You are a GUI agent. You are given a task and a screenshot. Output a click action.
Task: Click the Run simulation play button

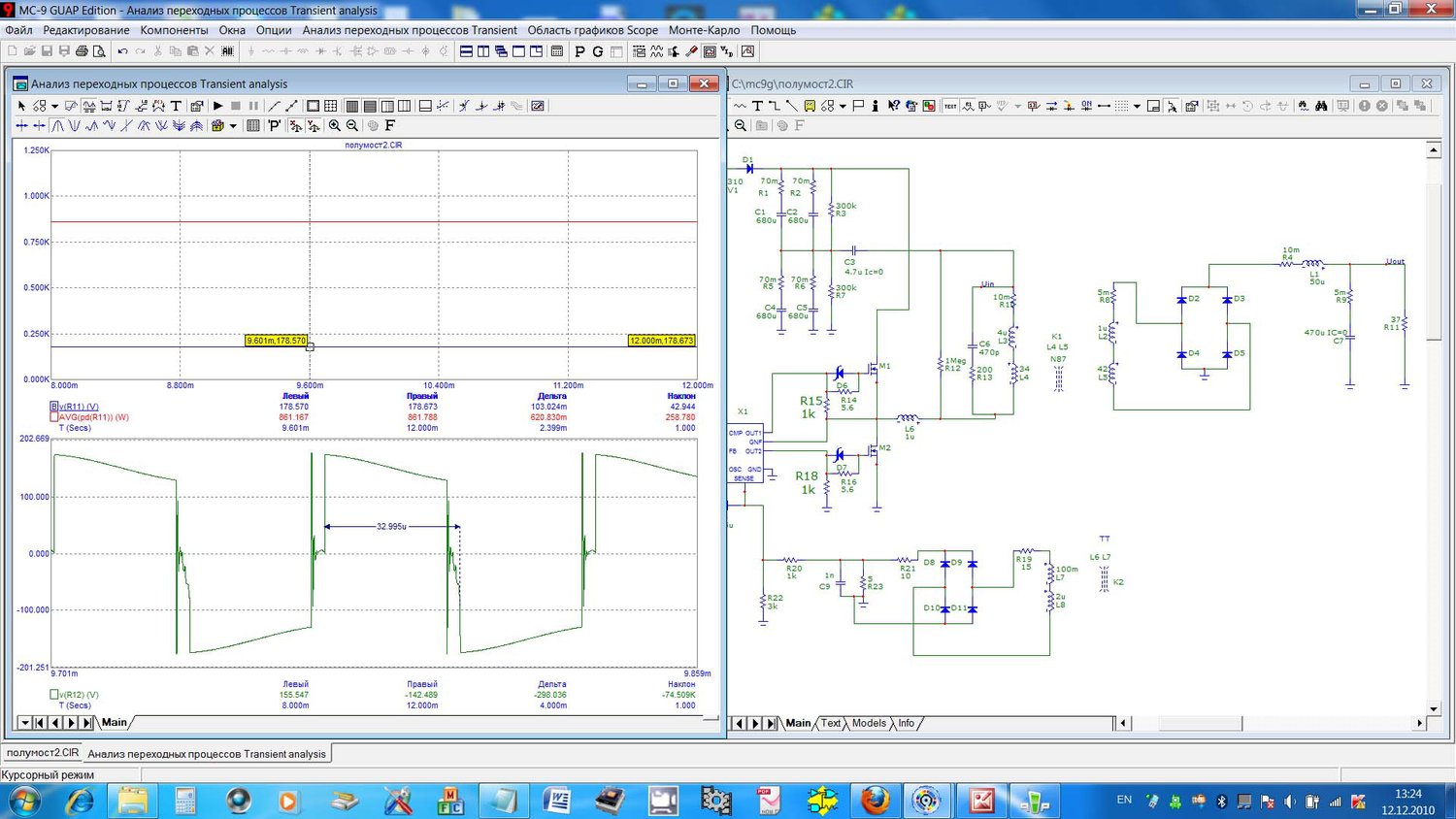[x=218, y=106]
